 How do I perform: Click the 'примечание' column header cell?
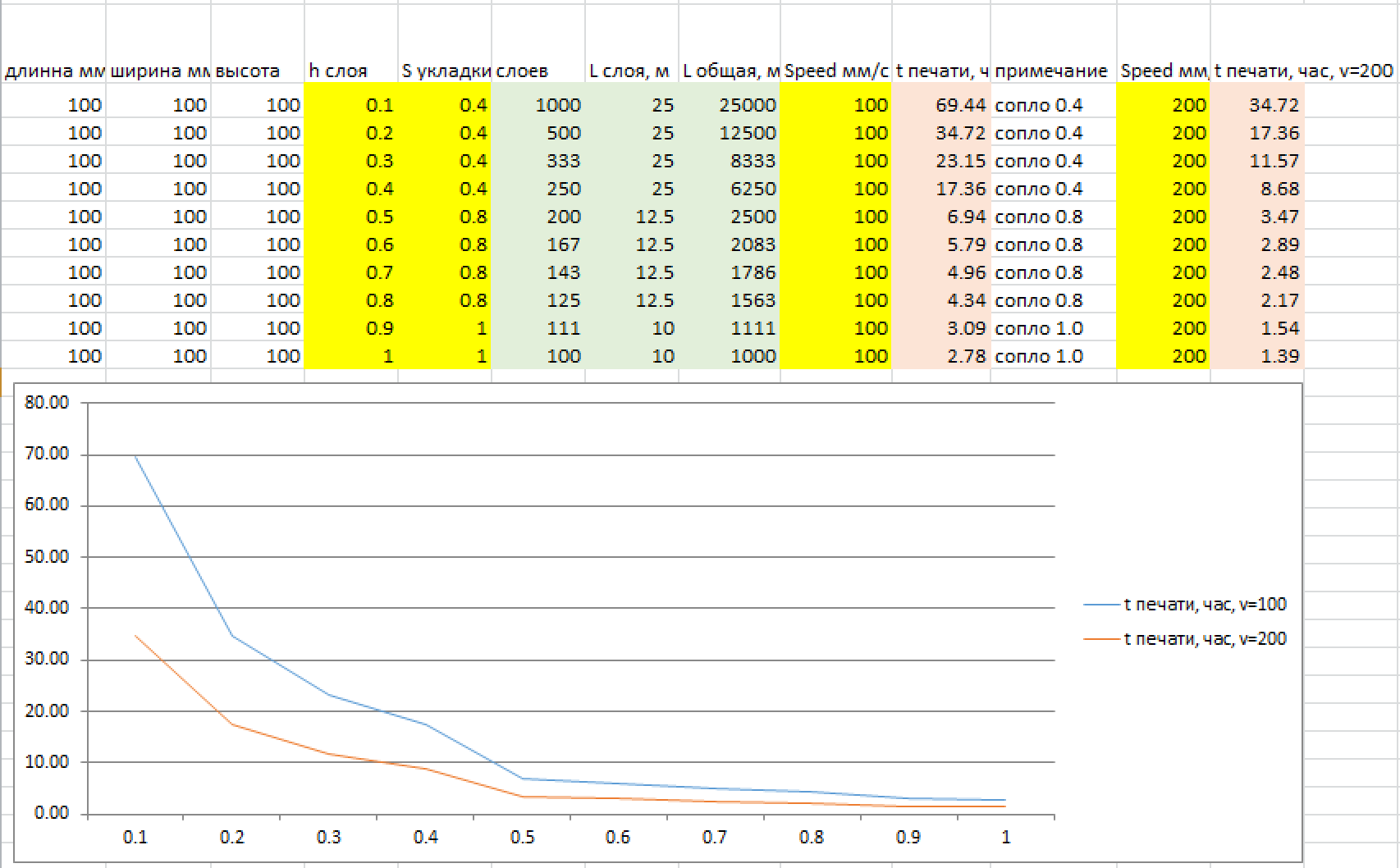(1052, 71)
